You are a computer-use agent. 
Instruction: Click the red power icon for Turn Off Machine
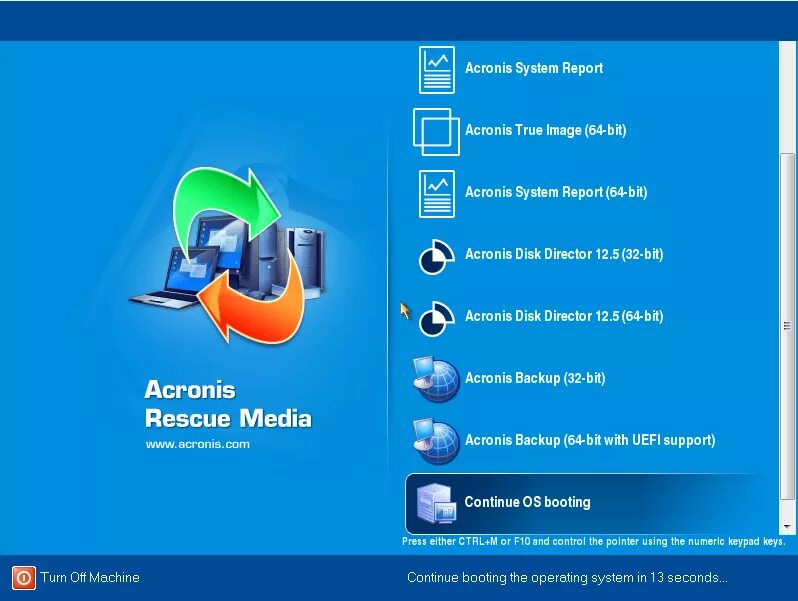[23, 578]
